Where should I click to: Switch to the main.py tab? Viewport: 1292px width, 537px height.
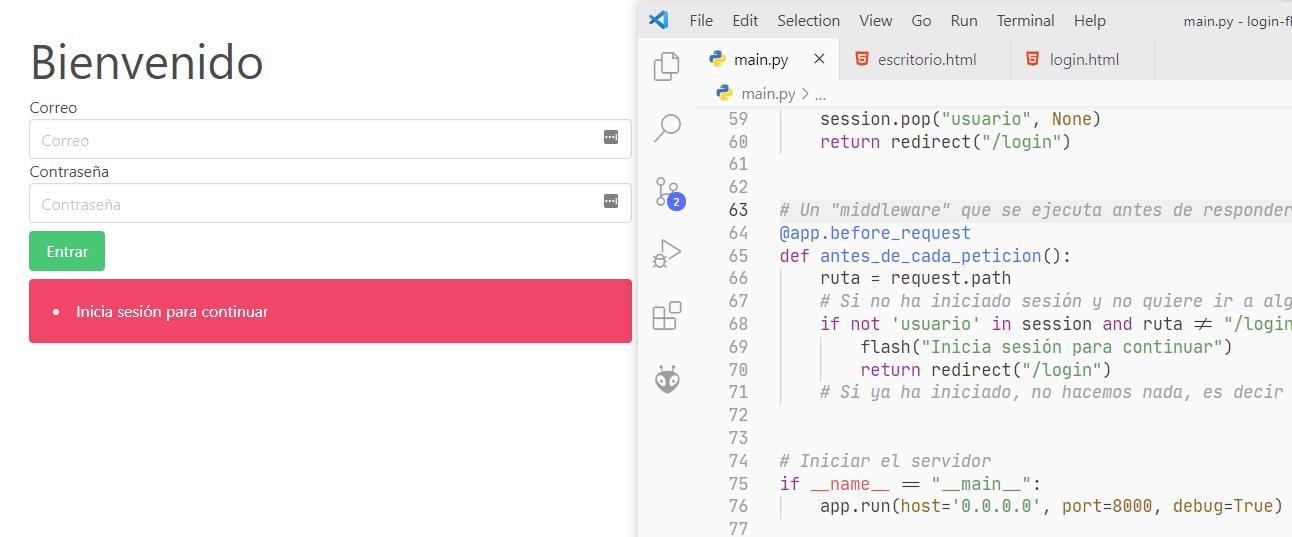tap(768, 59)
